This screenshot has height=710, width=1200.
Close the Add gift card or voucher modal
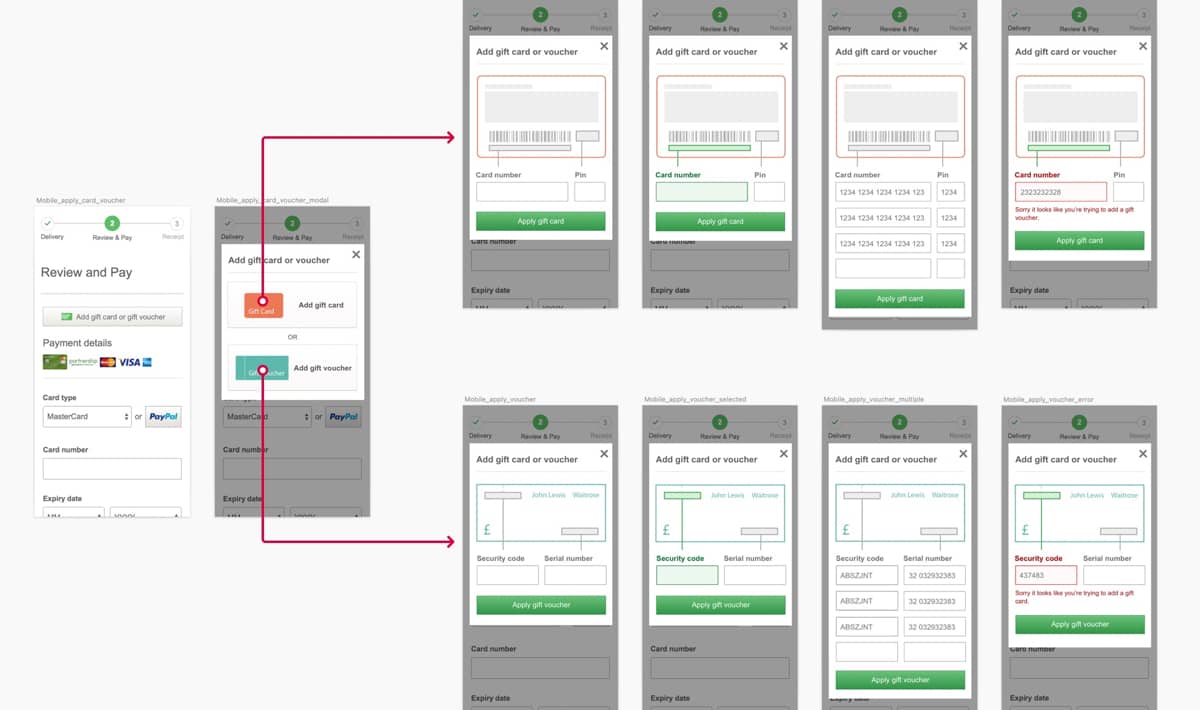[355, 255]
